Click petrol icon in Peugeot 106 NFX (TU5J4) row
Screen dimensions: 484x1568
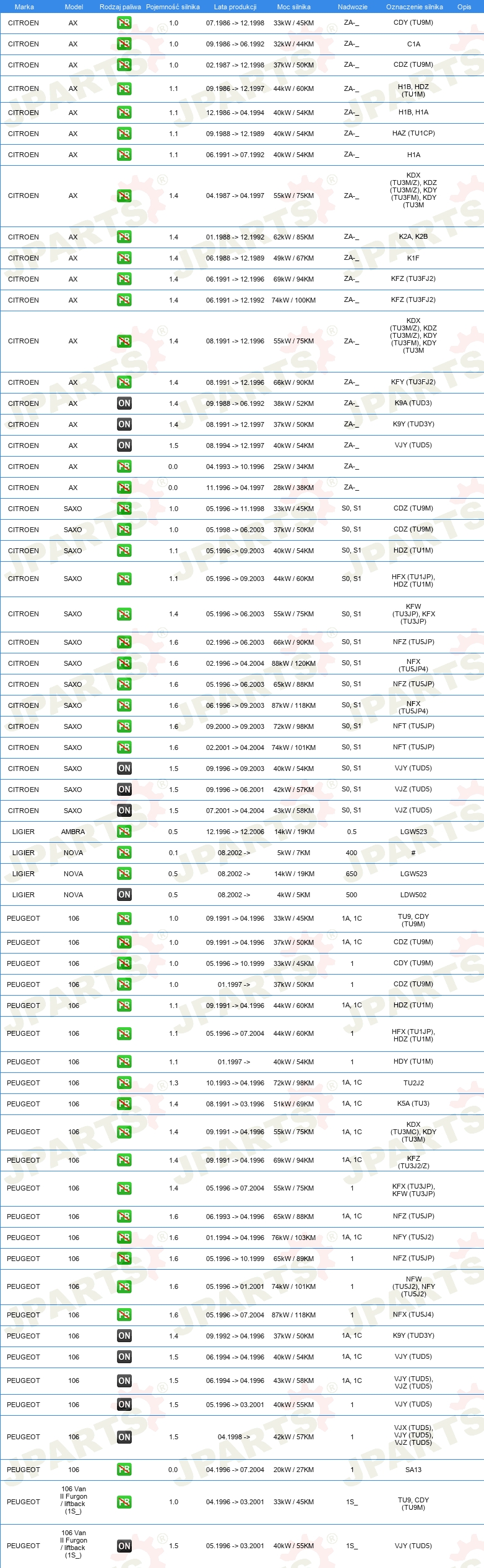click(124, 1315)
